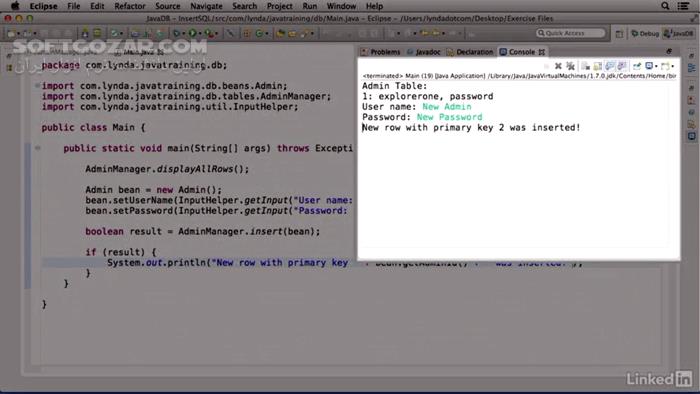
Task: Click the Open Type toolbar icon
Action: click(x=280, y=33)
